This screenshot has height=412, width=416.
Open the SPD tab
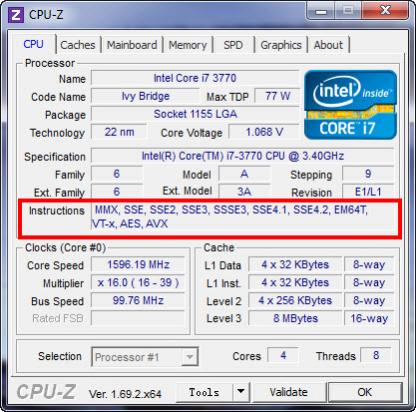click(233, 45)
